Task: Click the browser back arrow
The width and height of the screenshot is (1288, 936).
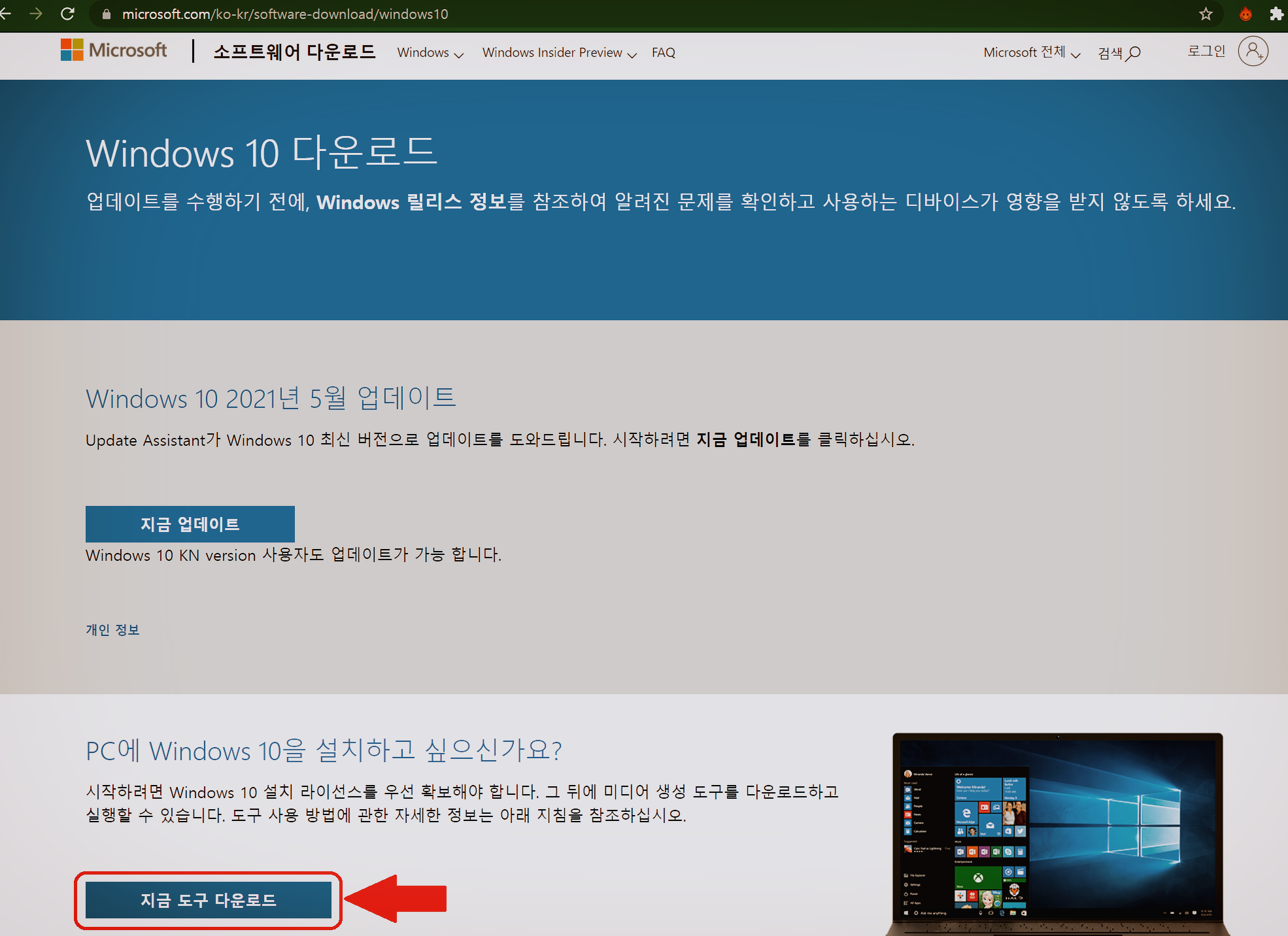Action: click(5, 14)
